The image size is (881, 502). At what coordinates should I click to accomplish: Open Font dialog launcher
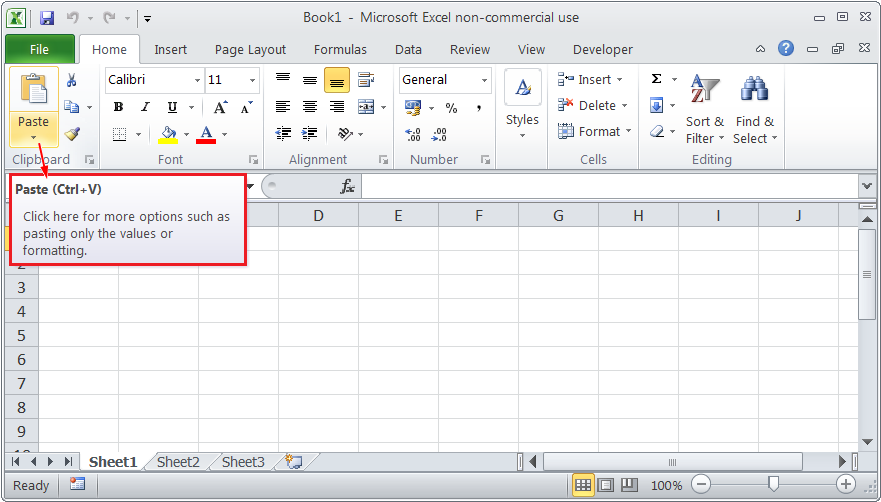pyautogui.click(x=254, y=160)
